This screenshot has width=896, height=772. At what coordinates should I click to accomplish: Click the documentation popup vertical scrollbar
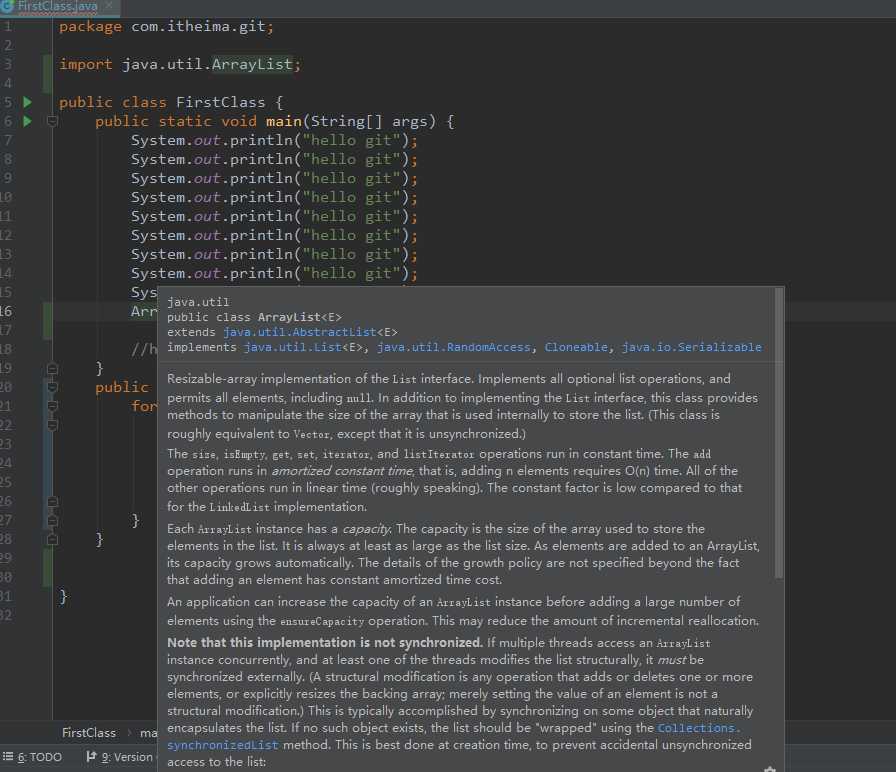[x=778, y=433]
